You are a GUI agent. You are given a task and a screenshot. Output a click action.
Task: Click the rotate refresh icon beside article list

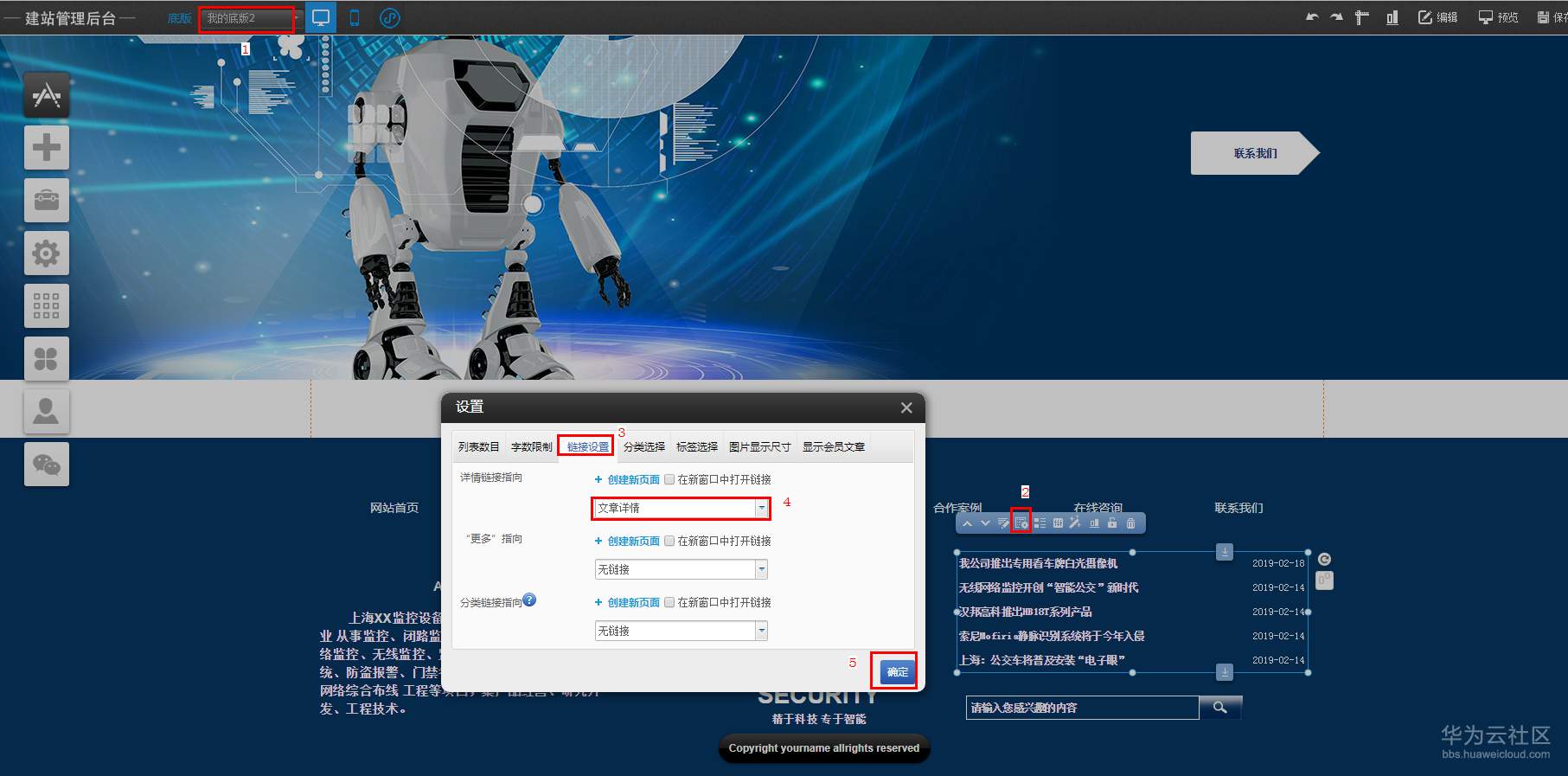click(1324, 559)
